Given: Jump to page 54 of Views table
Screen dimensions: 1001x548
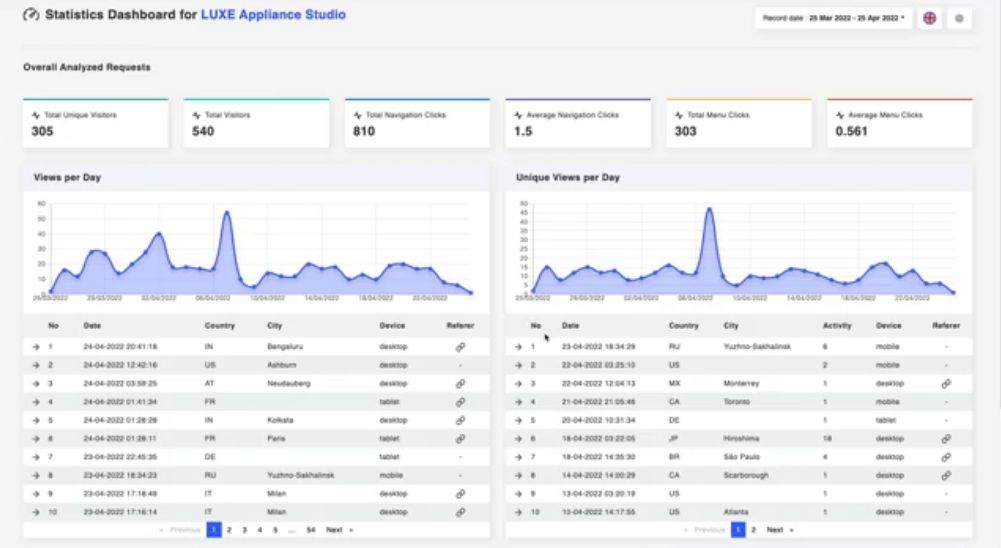Looking at the screenshot, I should pyautogui.click(x=310, y=530).
